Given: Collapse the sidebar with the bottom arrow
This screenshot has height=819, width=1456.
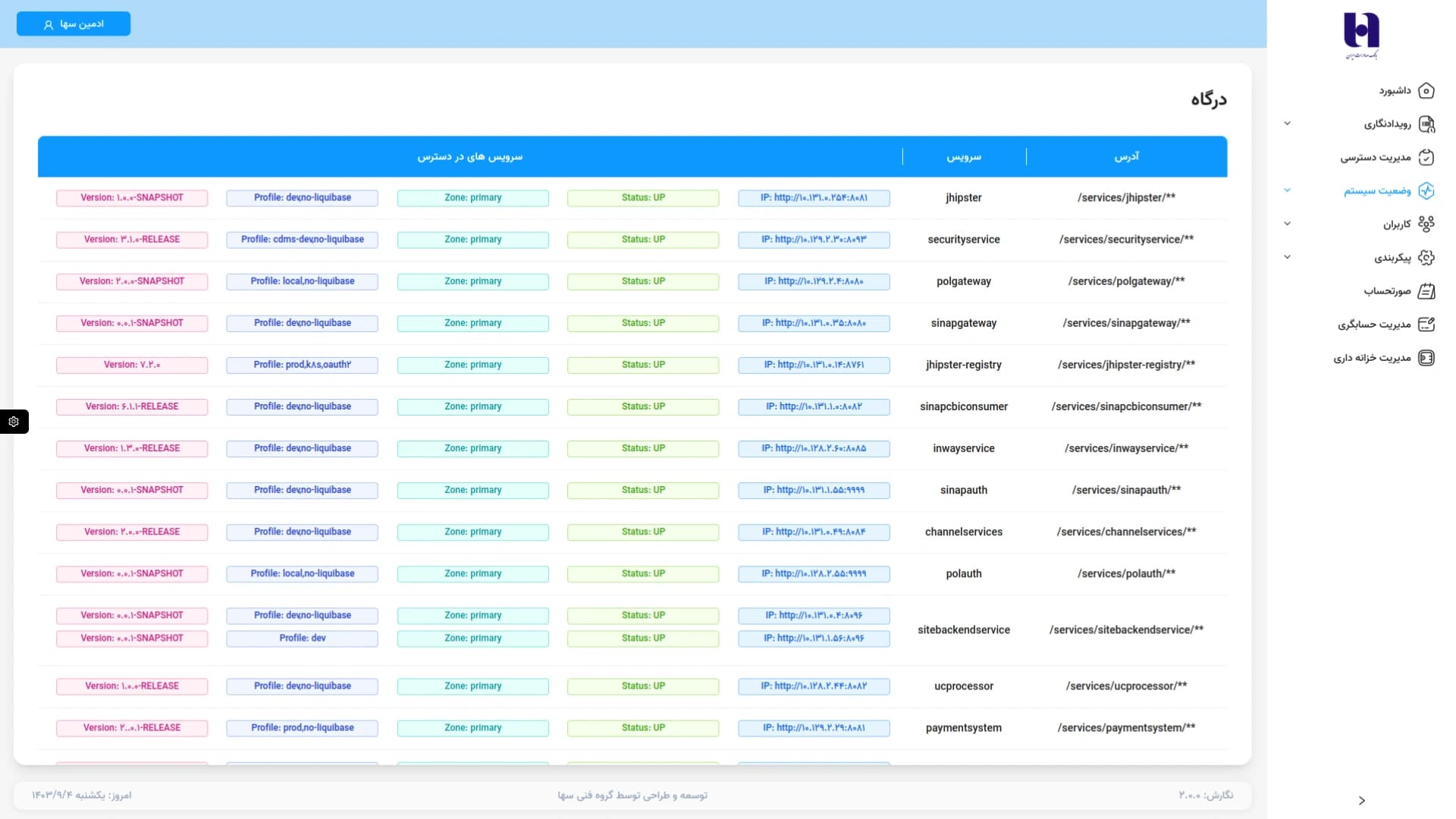Looking at the screenshot, I should (1362, 801).
